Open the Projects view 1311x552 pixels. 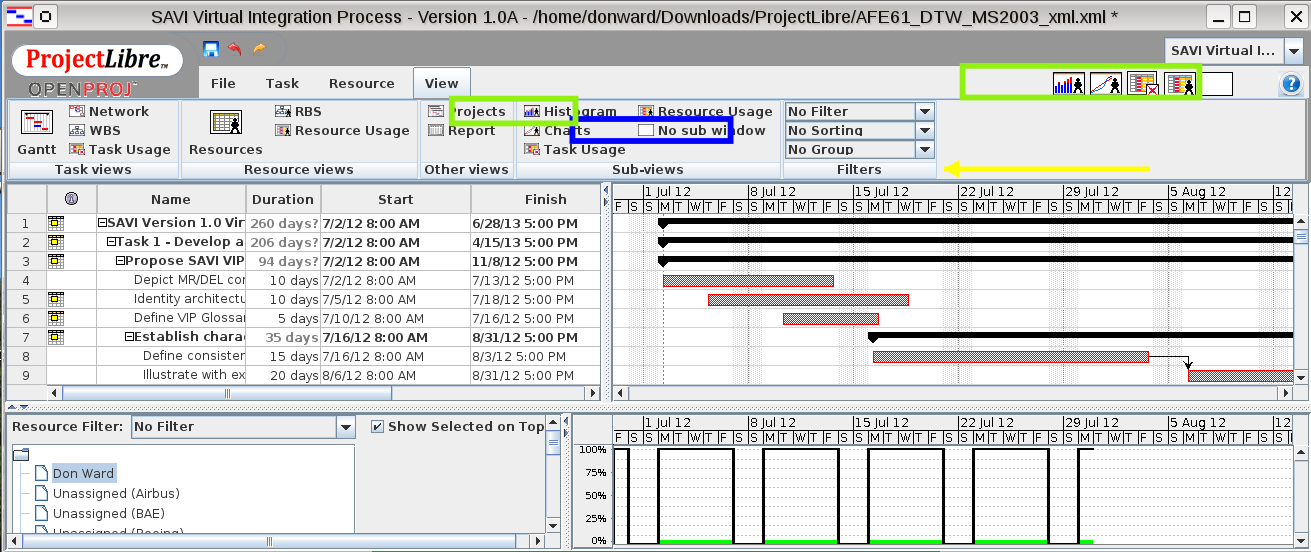[467, 111]
